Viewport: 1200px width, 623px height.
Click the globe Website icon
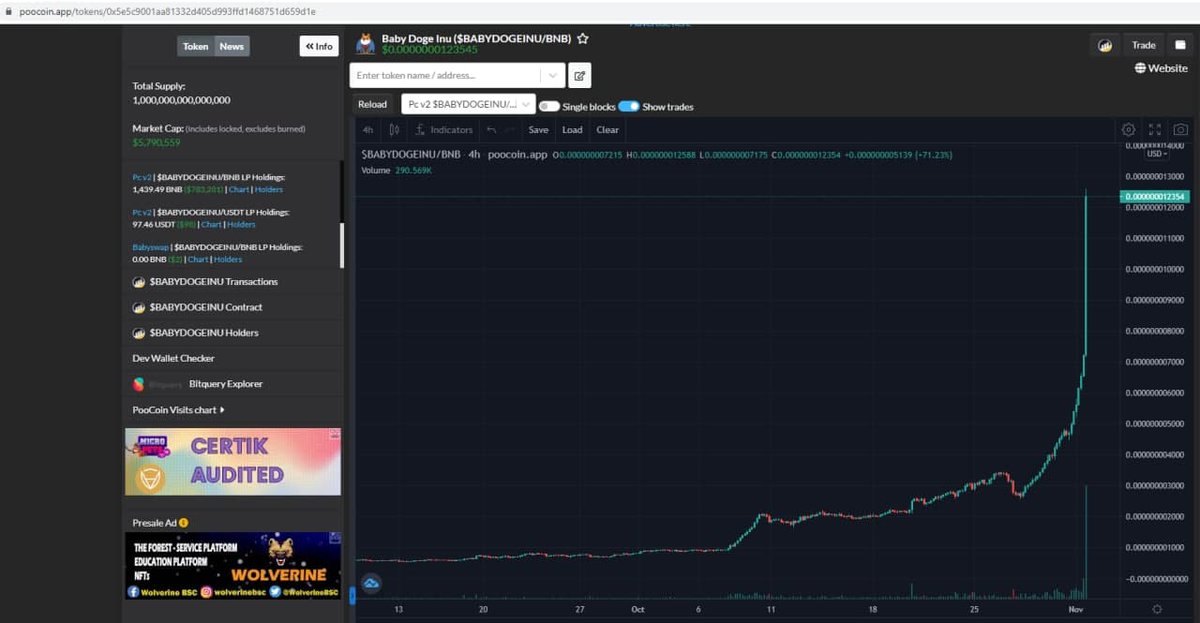pyautogui.click(x=1140, y=69)
